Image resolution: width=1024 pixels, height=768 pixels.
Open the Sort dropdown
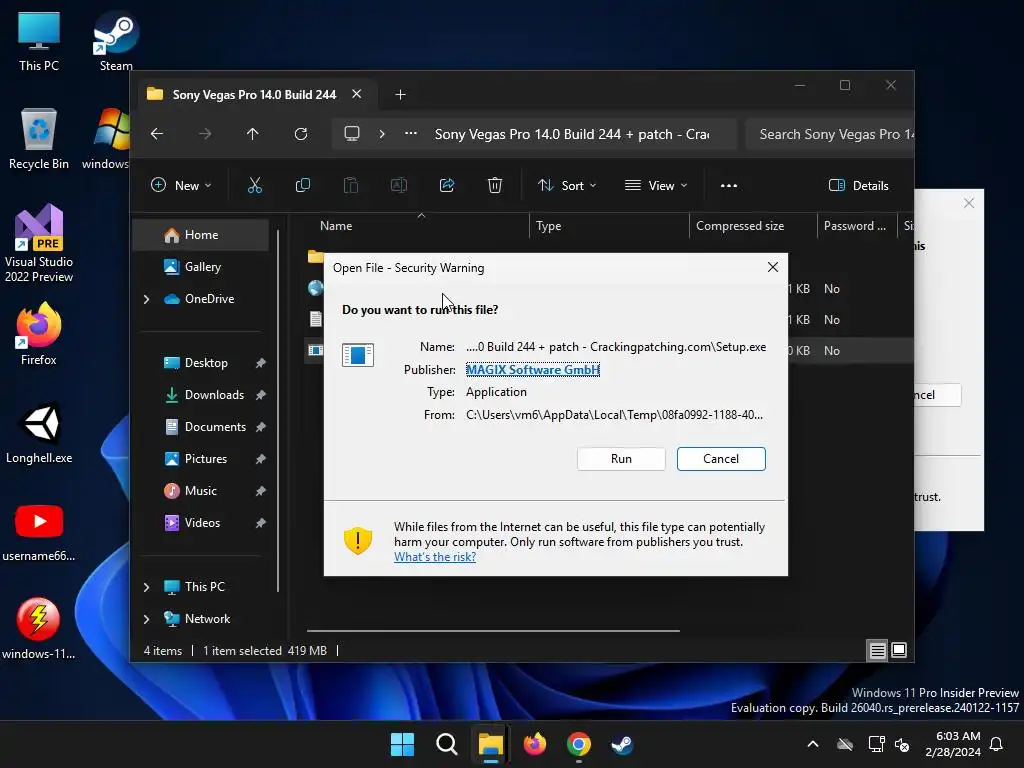coord(567,185)
